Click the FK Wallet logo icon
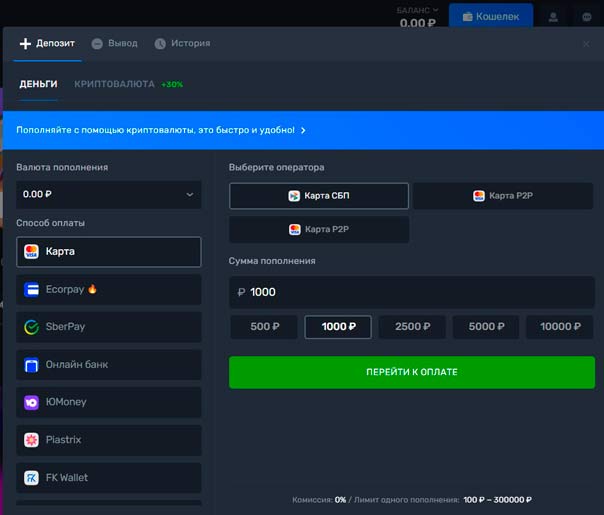Viewport: 604px width, 515px height. tap(32, 478)
